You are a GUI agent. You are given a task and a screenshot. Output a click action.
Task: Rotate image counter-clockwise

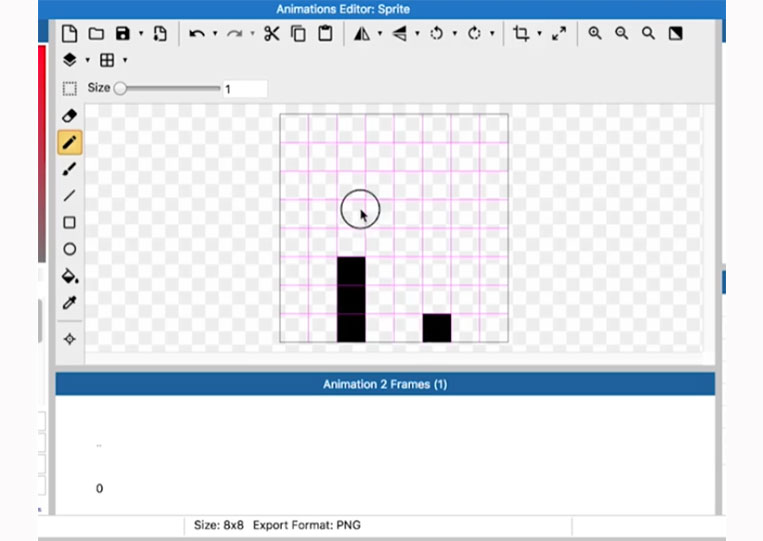(437, 34)
